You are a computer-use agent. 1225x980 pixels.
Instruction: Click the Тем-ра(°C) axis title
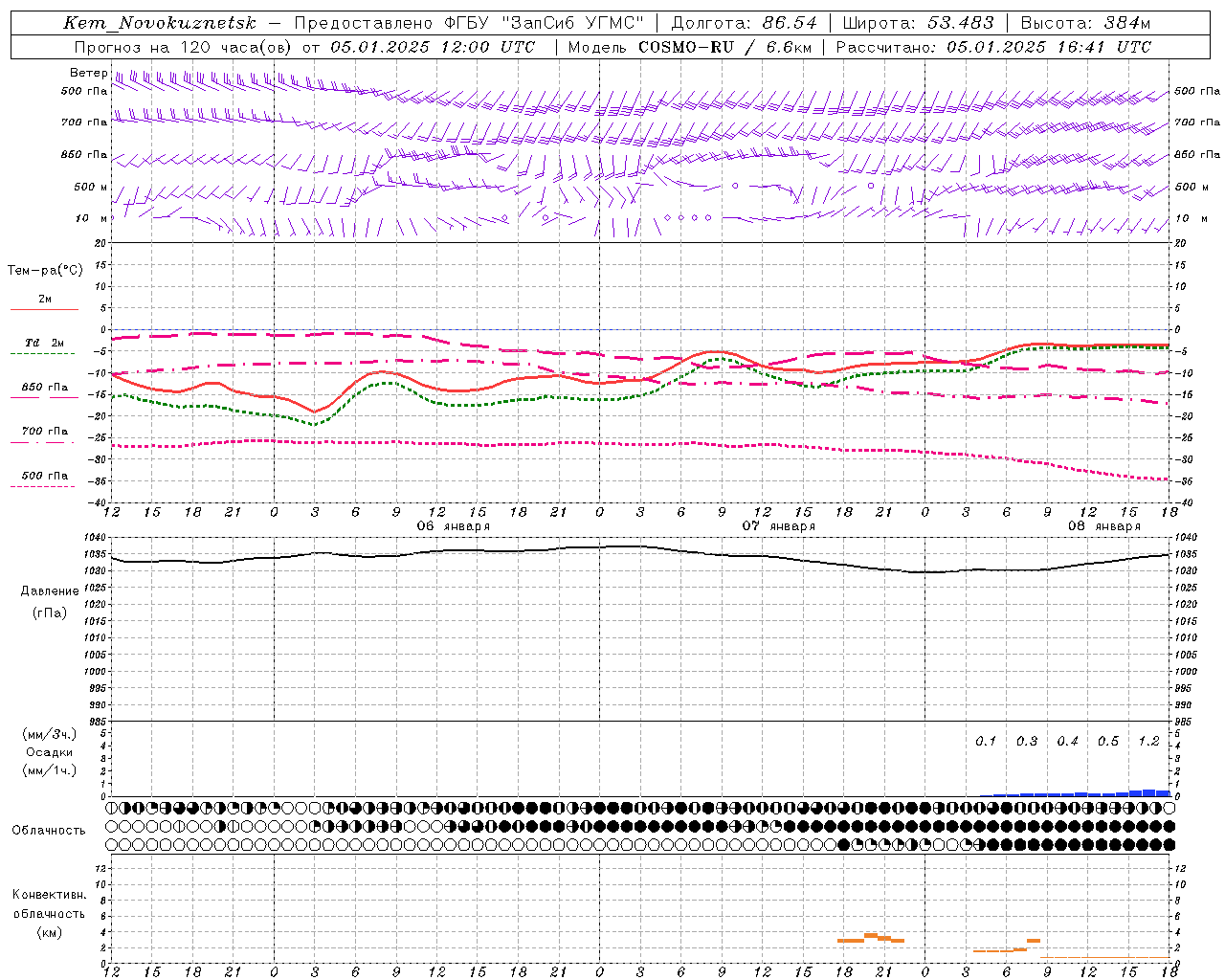click(x=45, y=271)
